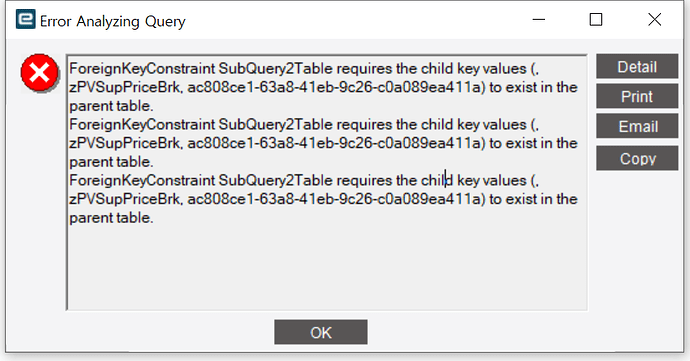This screenshot has height=361, width=690.
Task: Click zPVSupPriceBrk in the second error message
Action: click(x=125, y=144)
